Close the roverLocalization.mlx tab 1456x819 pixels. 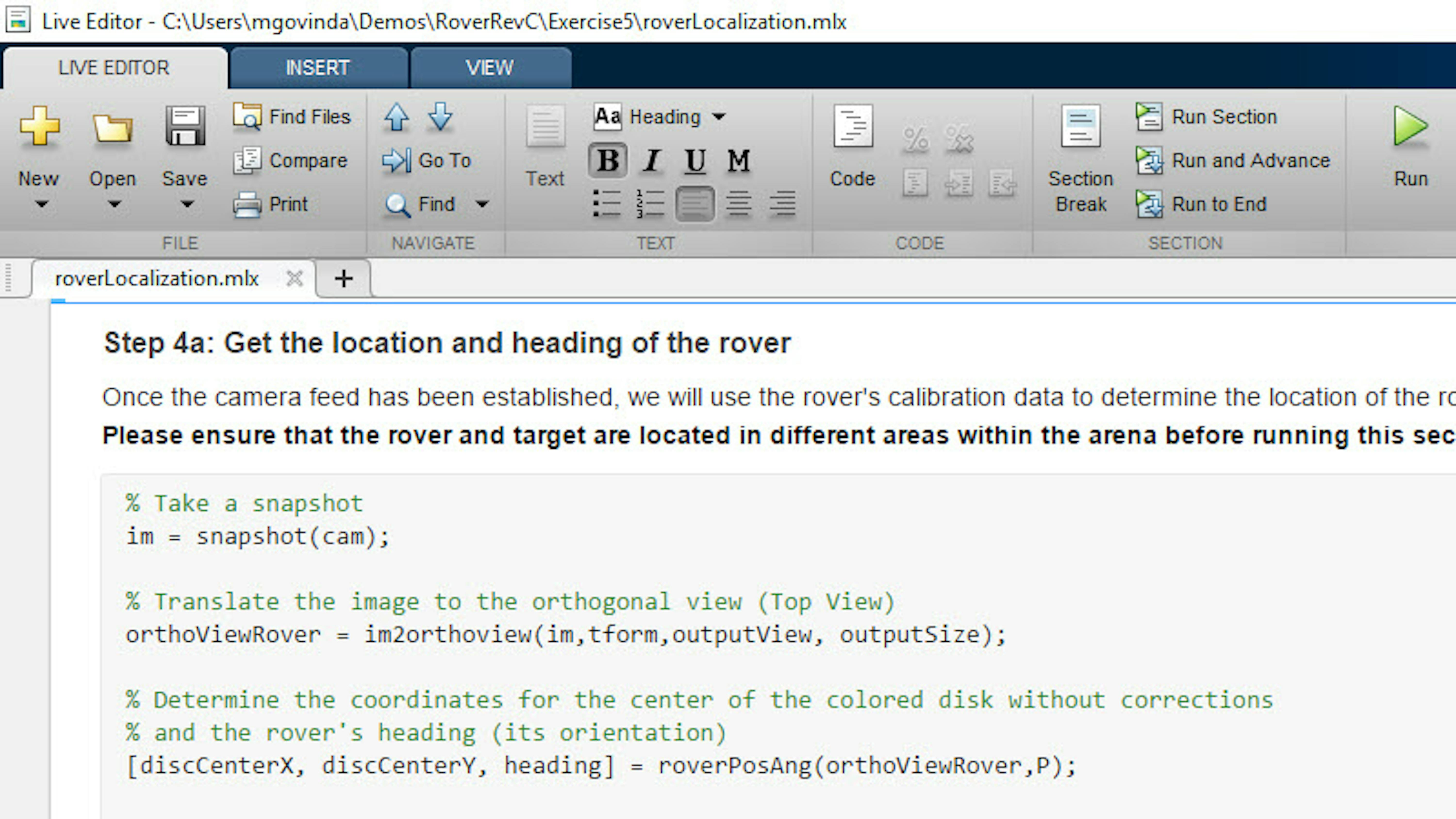(x=295, y=278)
